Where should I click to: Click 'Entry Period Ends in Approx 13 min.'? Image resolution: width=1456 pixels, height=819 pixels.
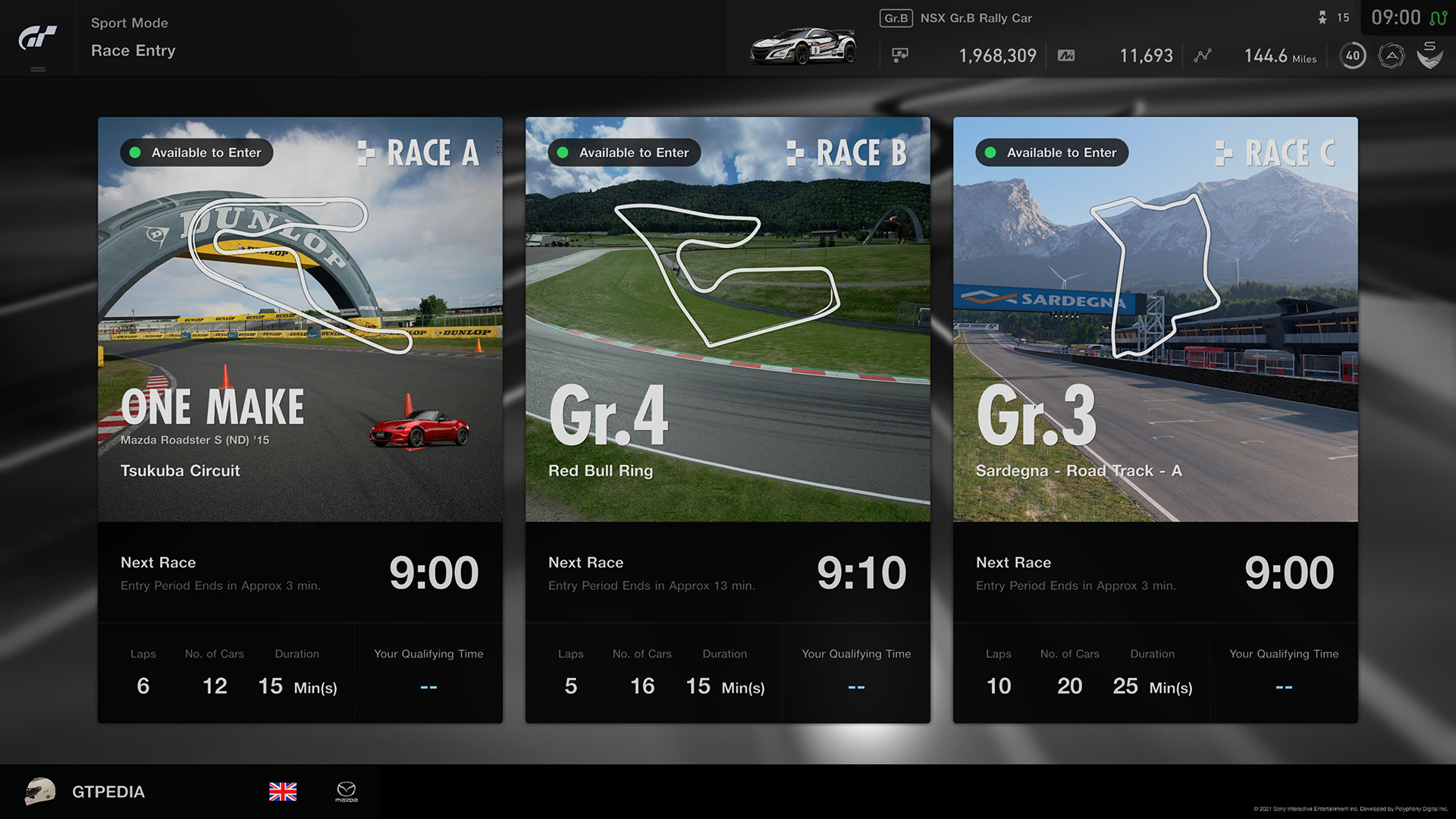pyautogui.click(x=651, y=585)
